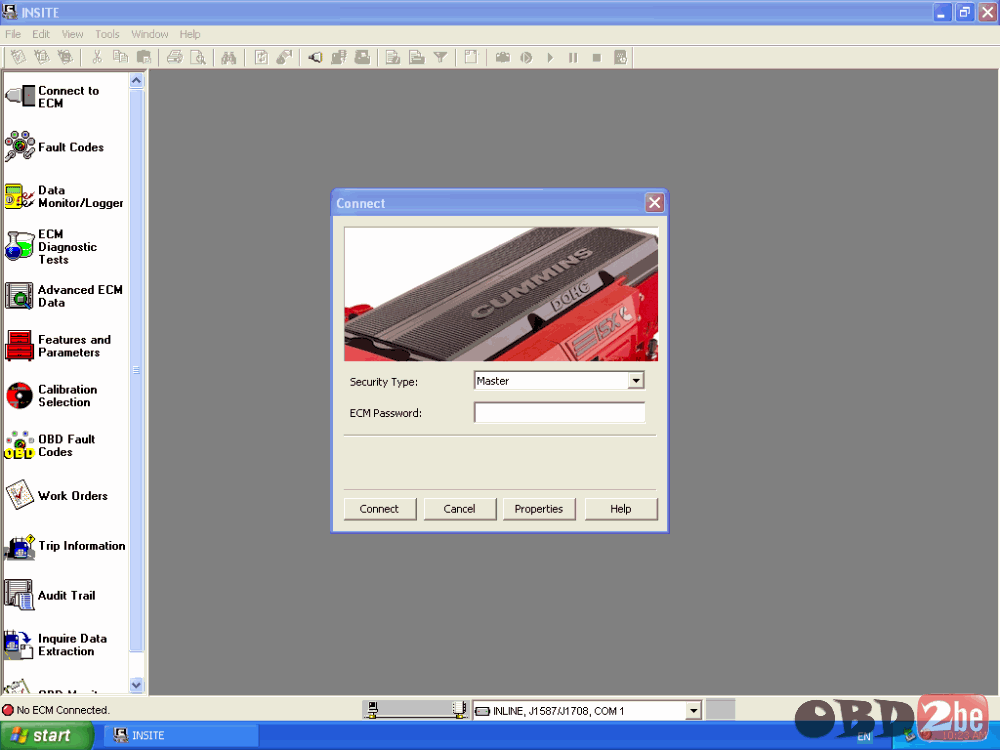
Task: Open the File menu
Action: tap(13, 34)
